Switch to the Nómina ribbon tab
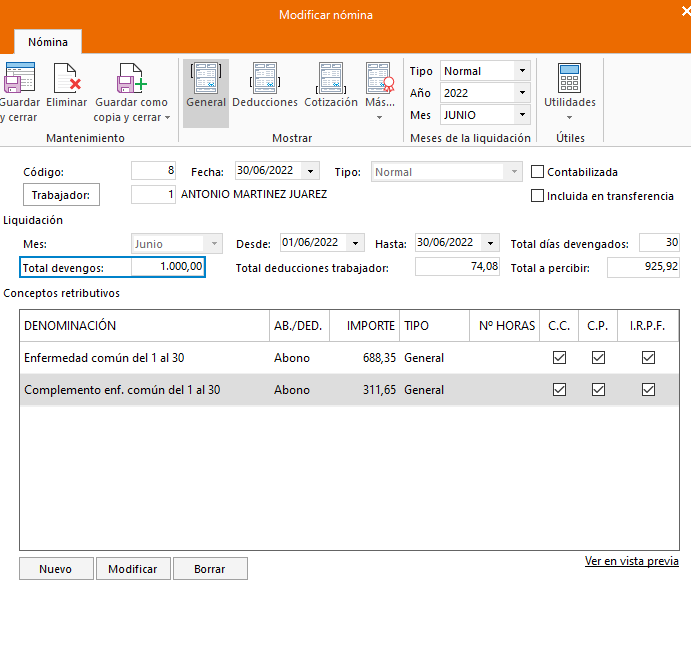 [48, 43]
